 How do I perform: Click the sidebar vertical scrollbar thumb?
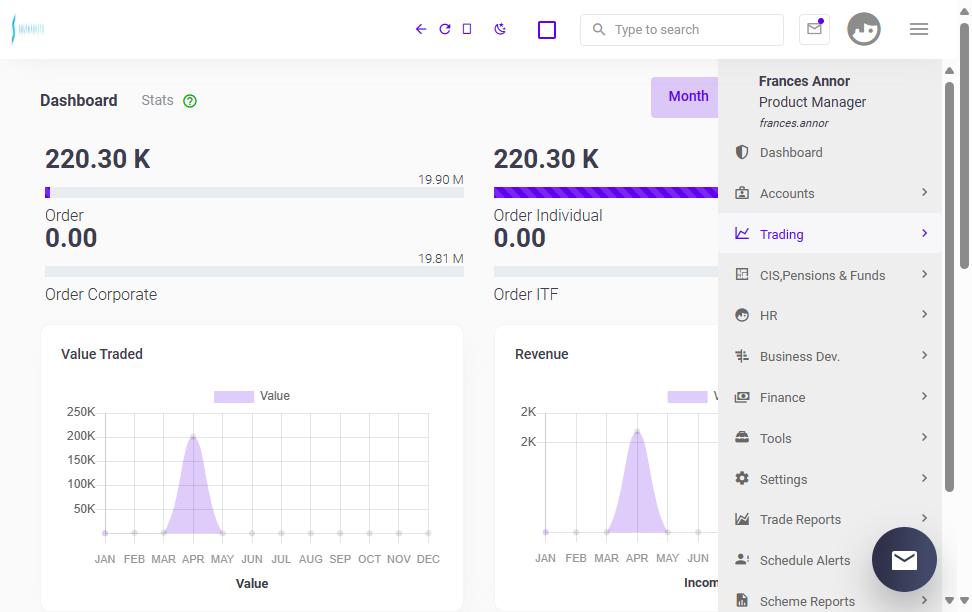click(949, 286)
